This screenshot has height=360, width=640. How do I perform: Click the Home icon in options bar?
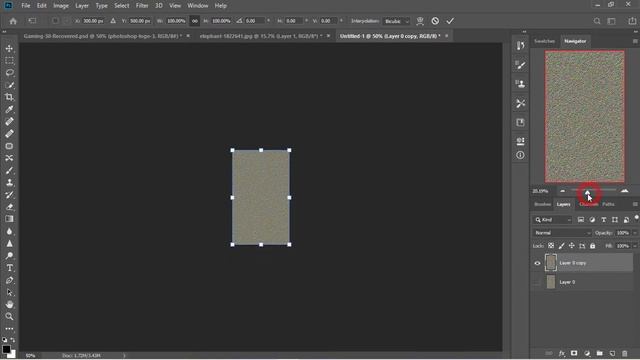(x=13, y=21)
